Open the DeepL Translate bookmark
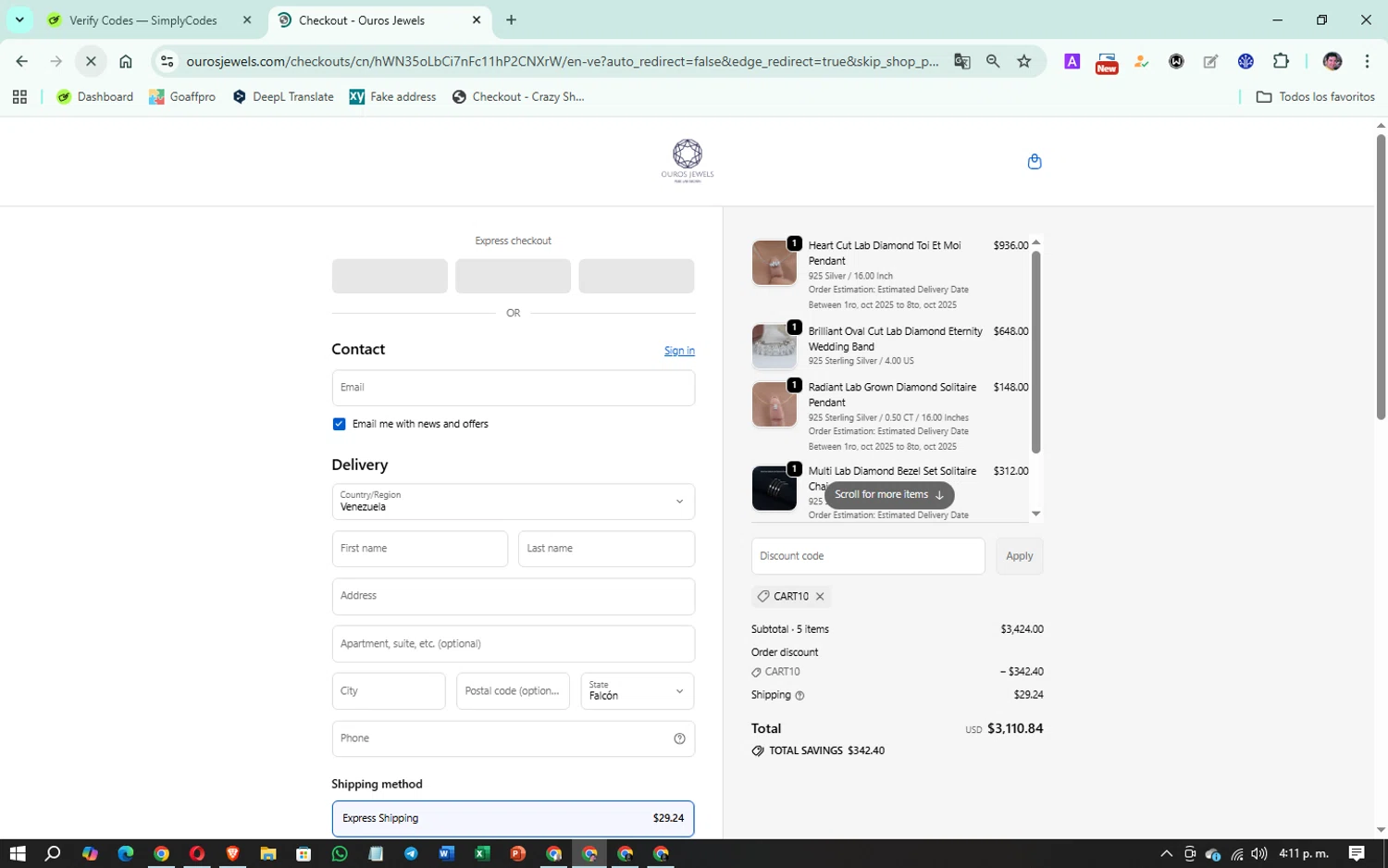Screen dimensions: 1388x868 tap(283, 96)
